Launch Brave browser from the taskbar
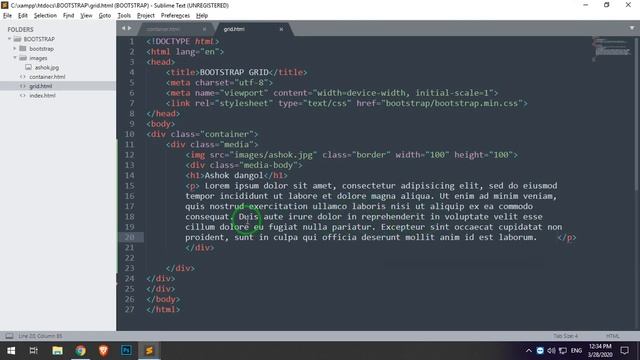The width and height of the screenshot is (640, 360). (103, 351)
